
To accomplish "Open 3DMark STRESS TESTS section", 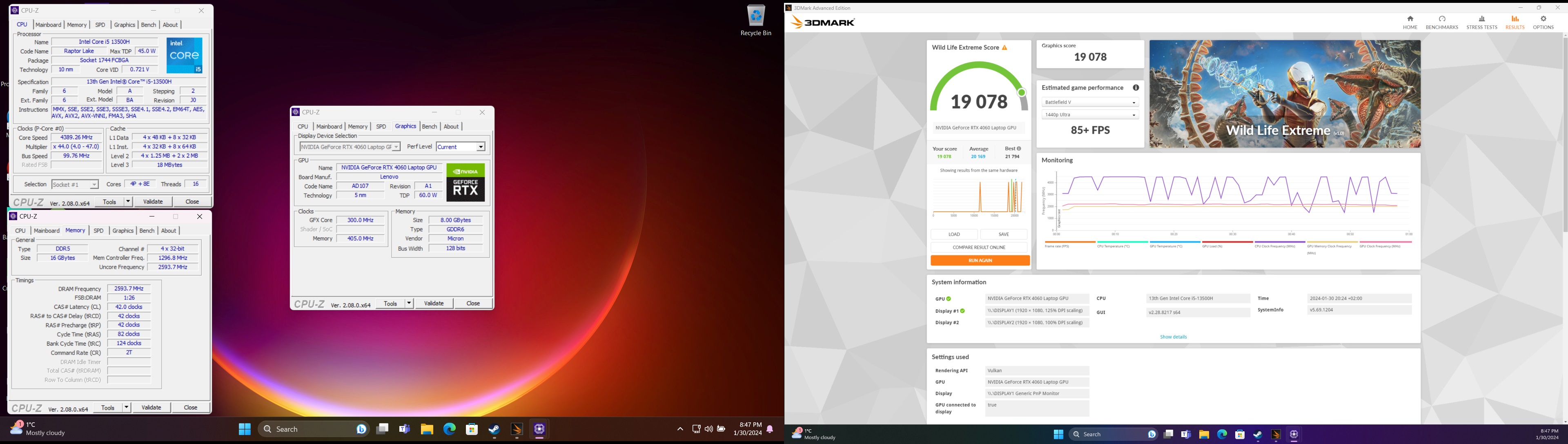I will tap(1481, 22).
